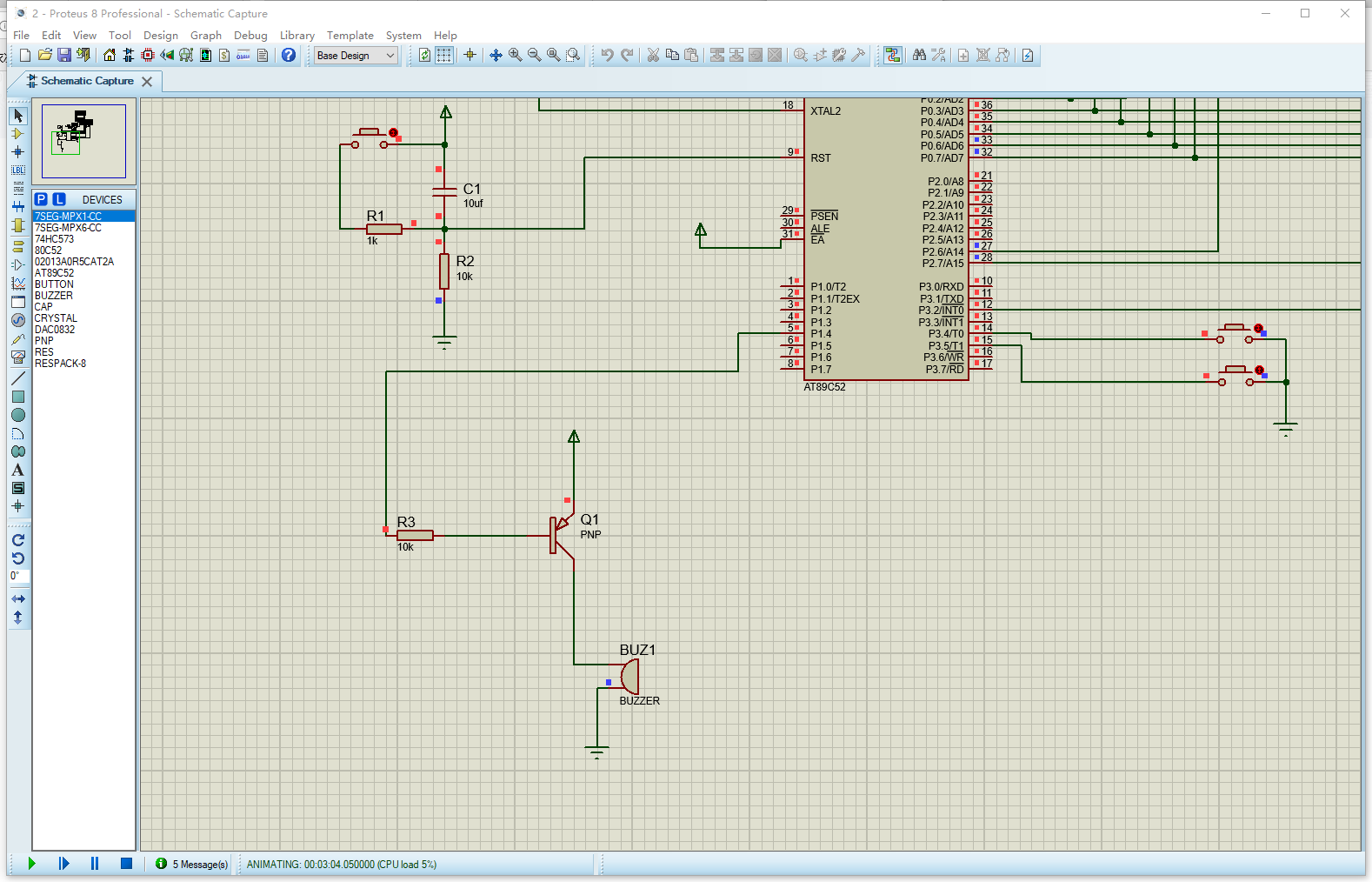Go to Home page icon
The image size is (1372, 882).
109,55
